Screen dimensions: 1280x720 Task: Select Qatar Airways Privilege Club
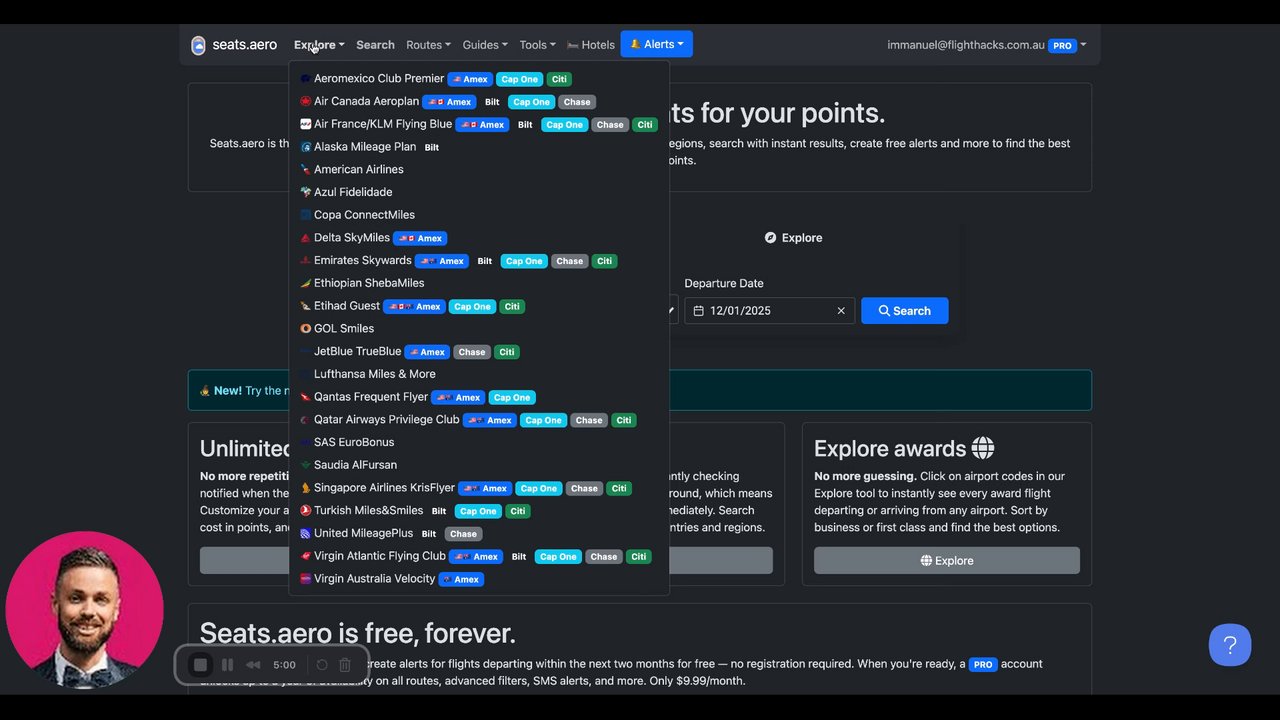point(386,420)
